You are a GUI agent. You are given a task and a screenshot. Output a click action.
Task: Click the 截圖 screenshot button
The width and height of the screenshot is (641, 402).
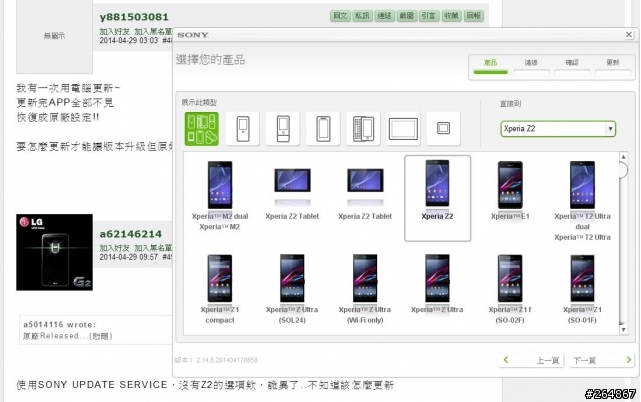(407, 16)
